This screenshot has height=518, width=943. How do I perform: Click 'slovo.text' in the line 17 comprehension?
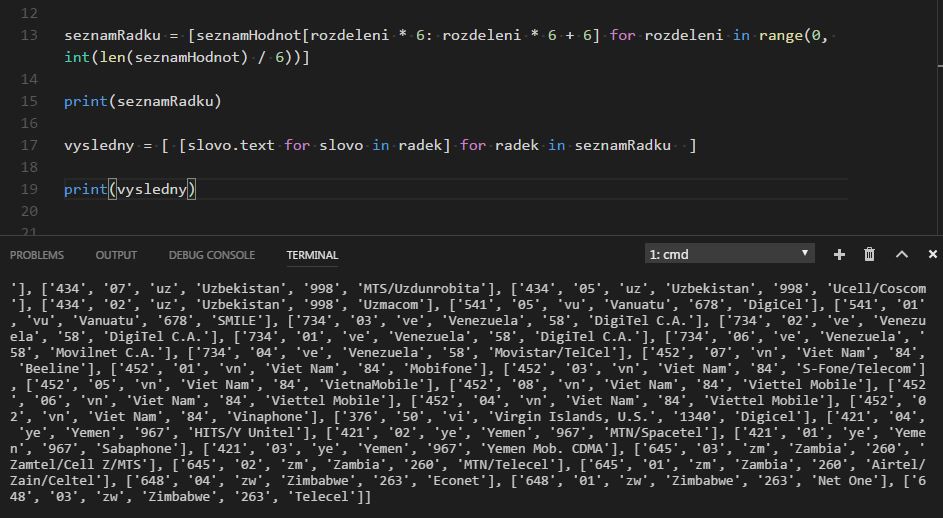point(231,145)
